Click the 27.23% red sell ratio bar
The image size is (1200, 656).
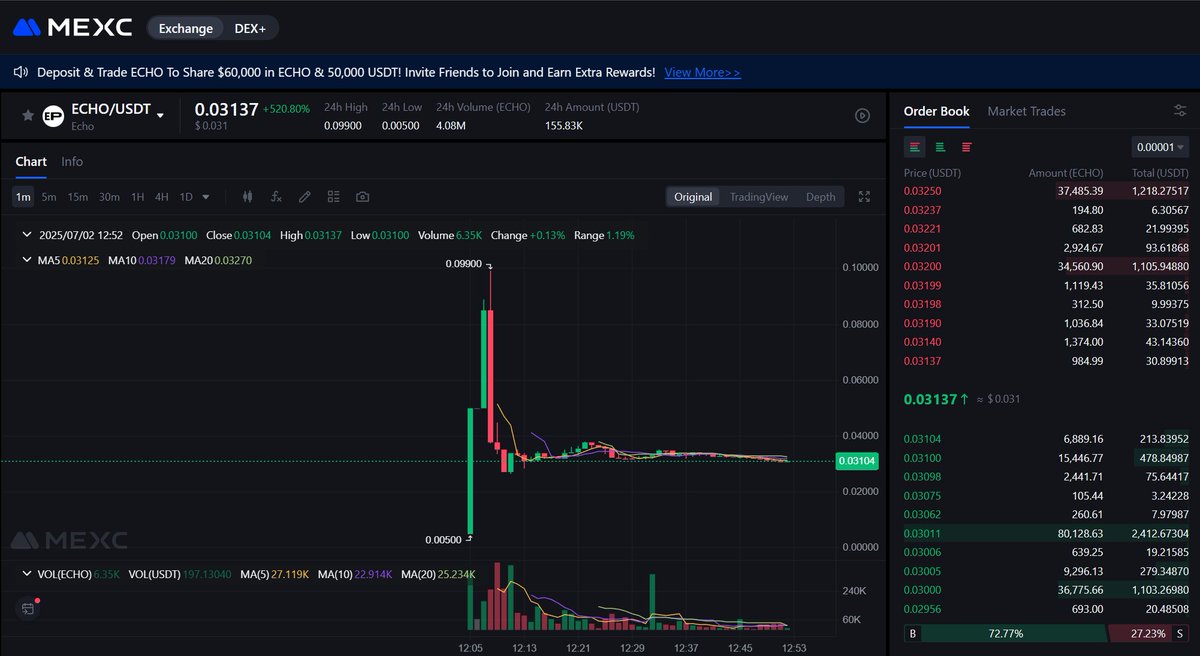(1140, 633)
